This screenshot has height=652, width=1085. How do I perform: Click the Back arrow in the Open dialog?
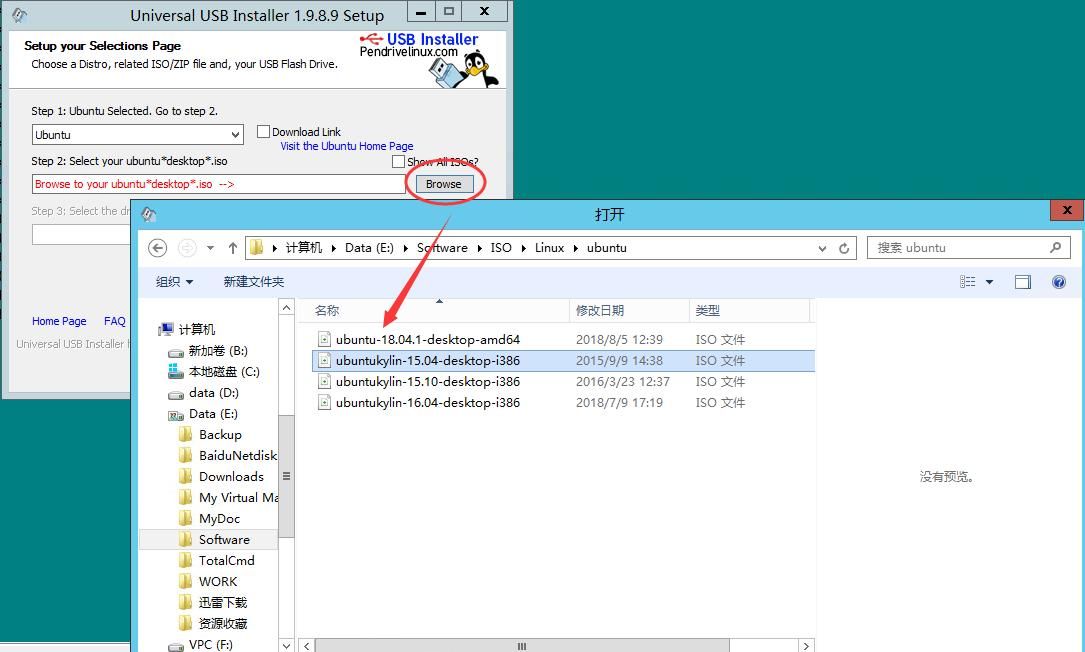158,248
